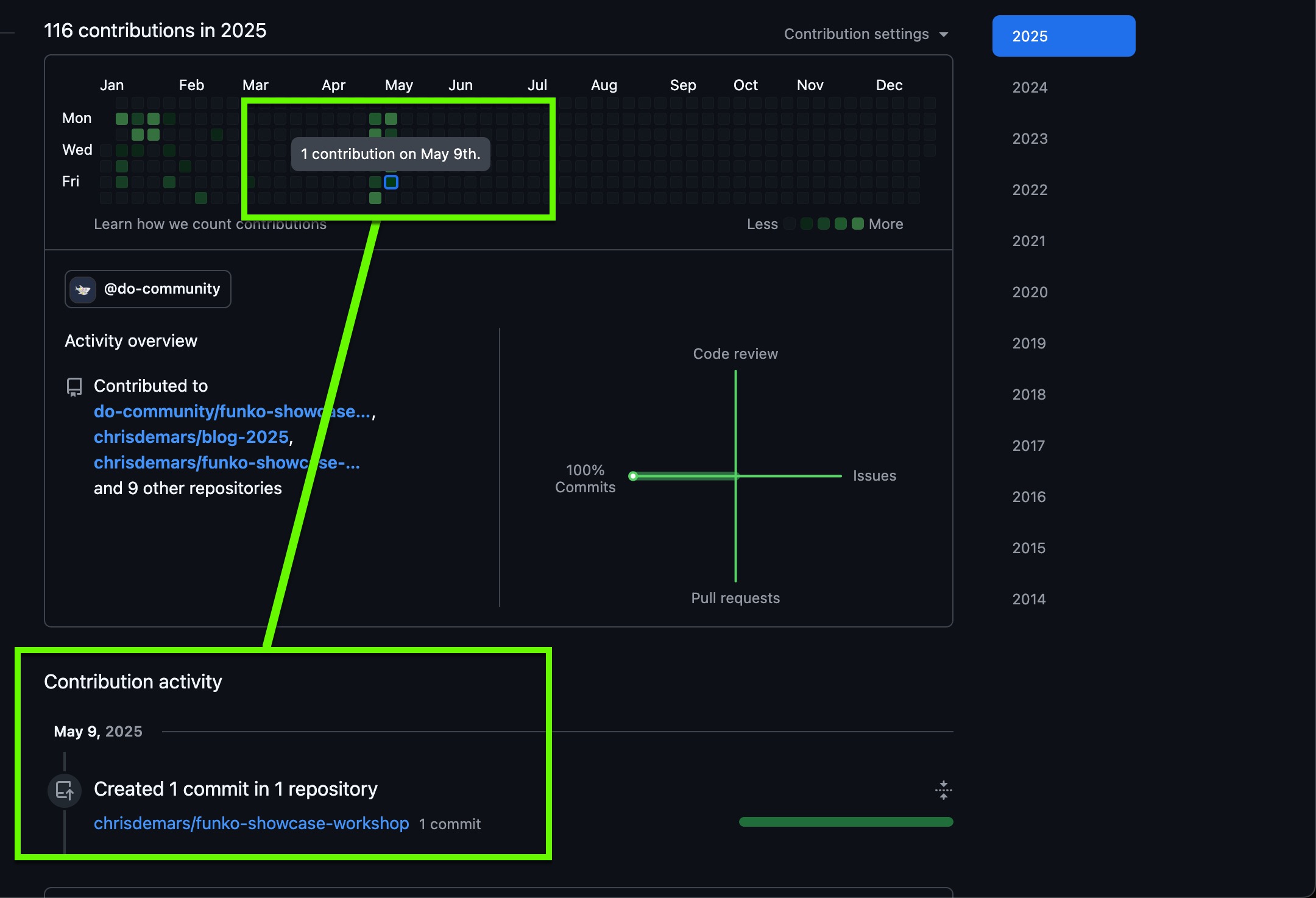Select the 2025 year filter
The height and width of the screenshot is (898, 1316).
(1063, 36)
